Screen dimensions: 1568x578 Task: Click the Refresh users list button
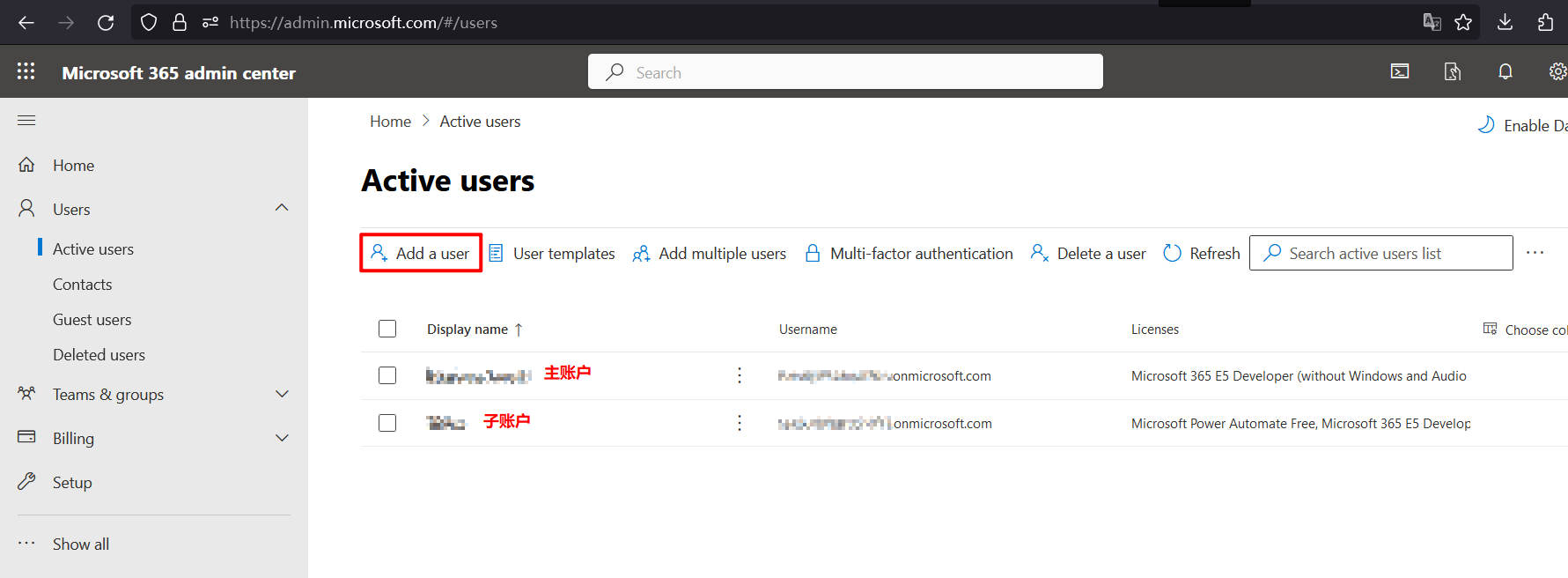click(x=1202, y=254)
